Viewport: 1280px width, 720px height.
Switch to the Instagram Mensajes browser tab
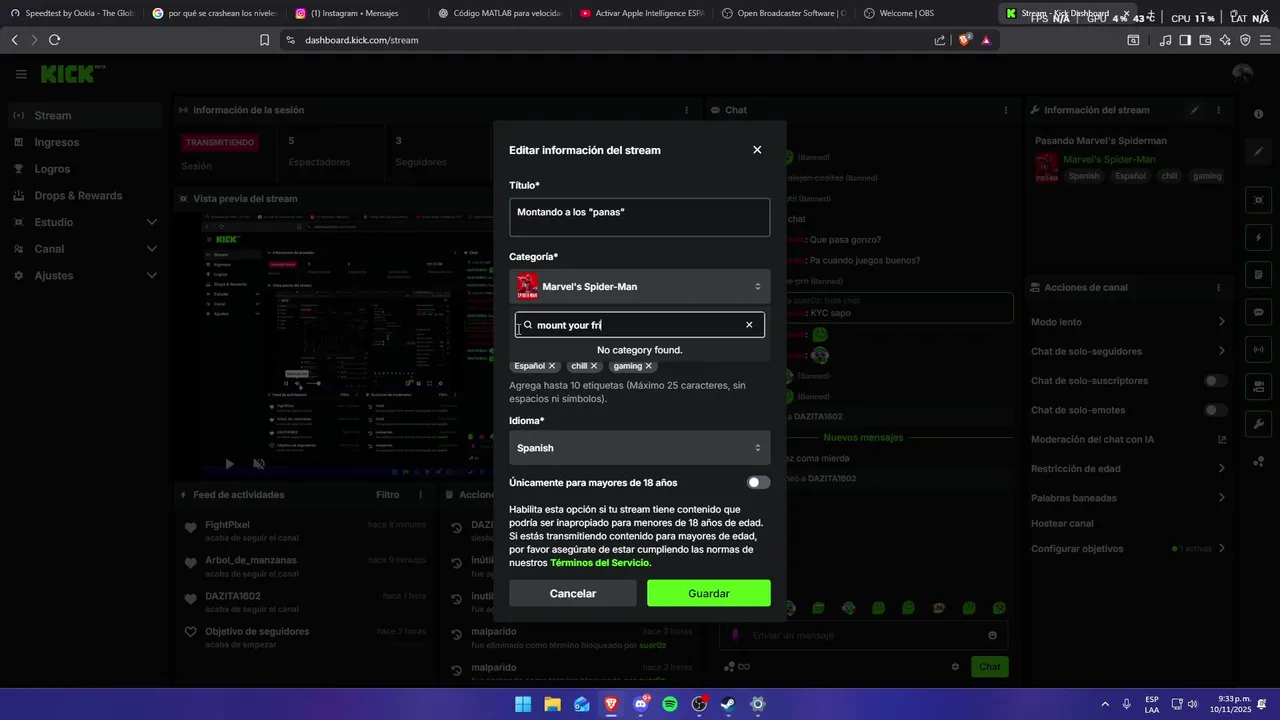(x=355, y=13)
